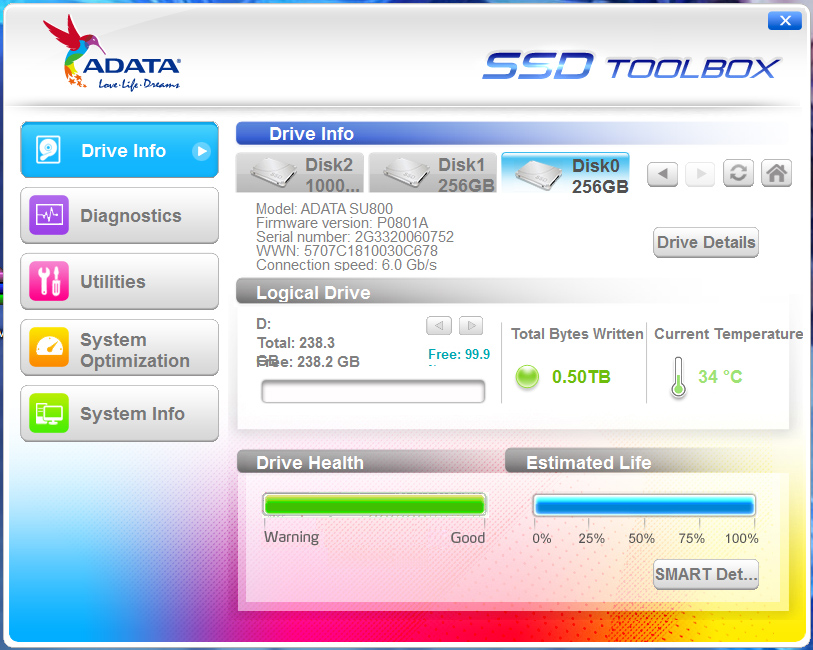Click the SSD TOOLBOX title logo
This screenshot has width=813, height=650.
[631, 66]
